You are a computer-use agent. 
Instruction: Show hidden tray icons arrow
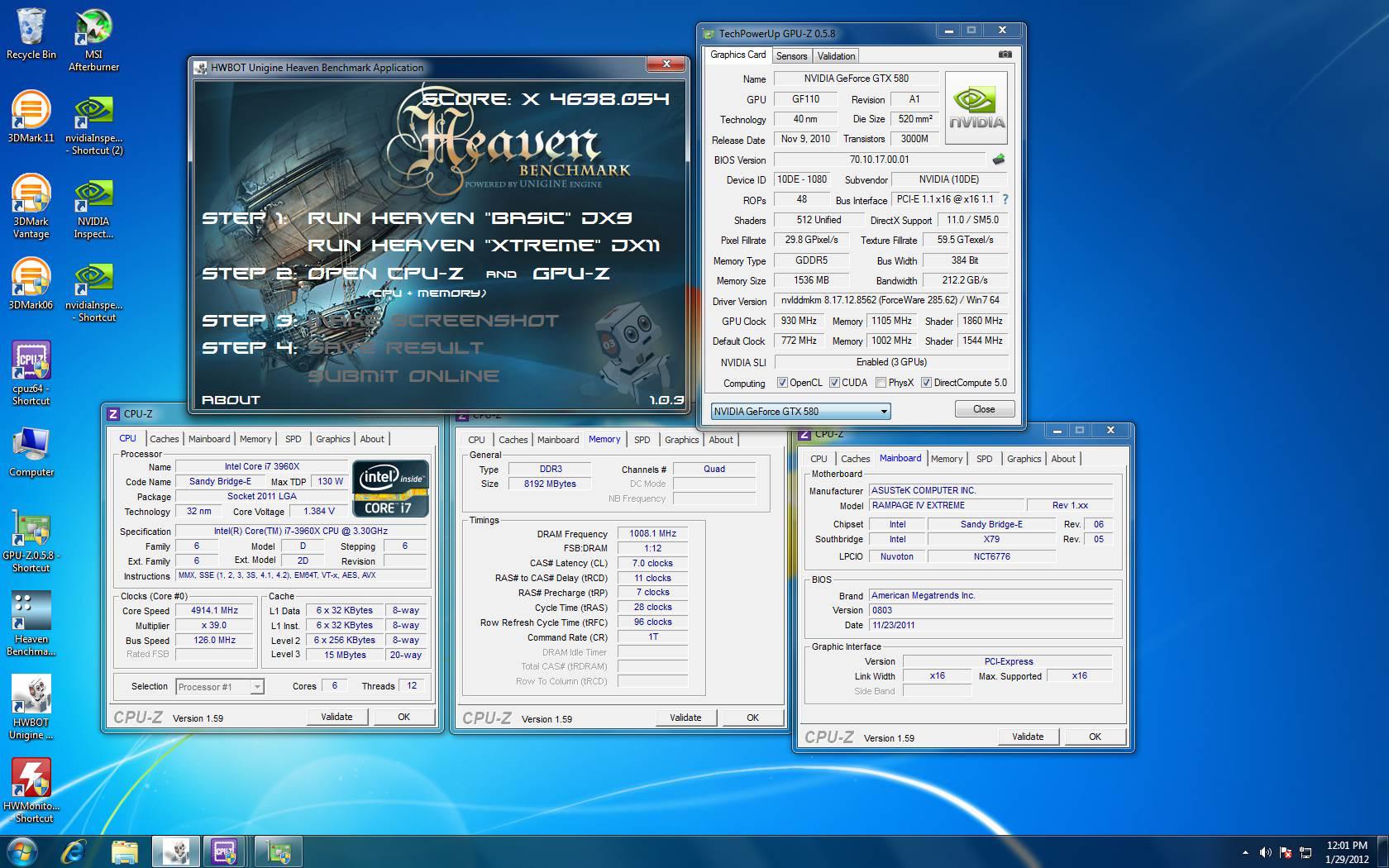1245,852
